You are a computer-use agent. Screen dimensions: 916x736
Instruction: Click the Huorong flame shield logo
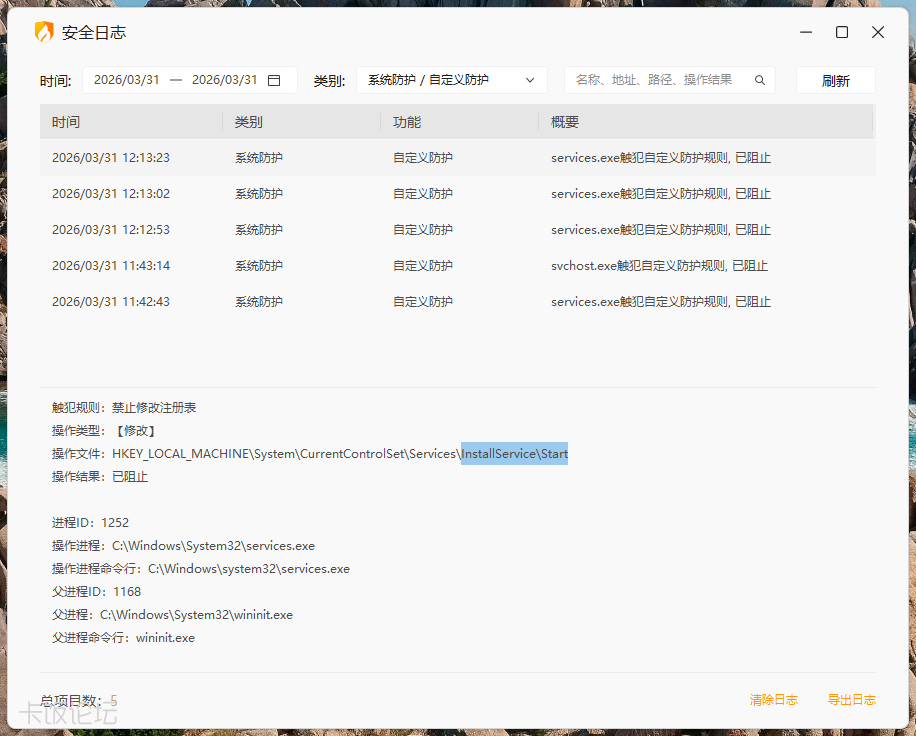click(44, 32)
